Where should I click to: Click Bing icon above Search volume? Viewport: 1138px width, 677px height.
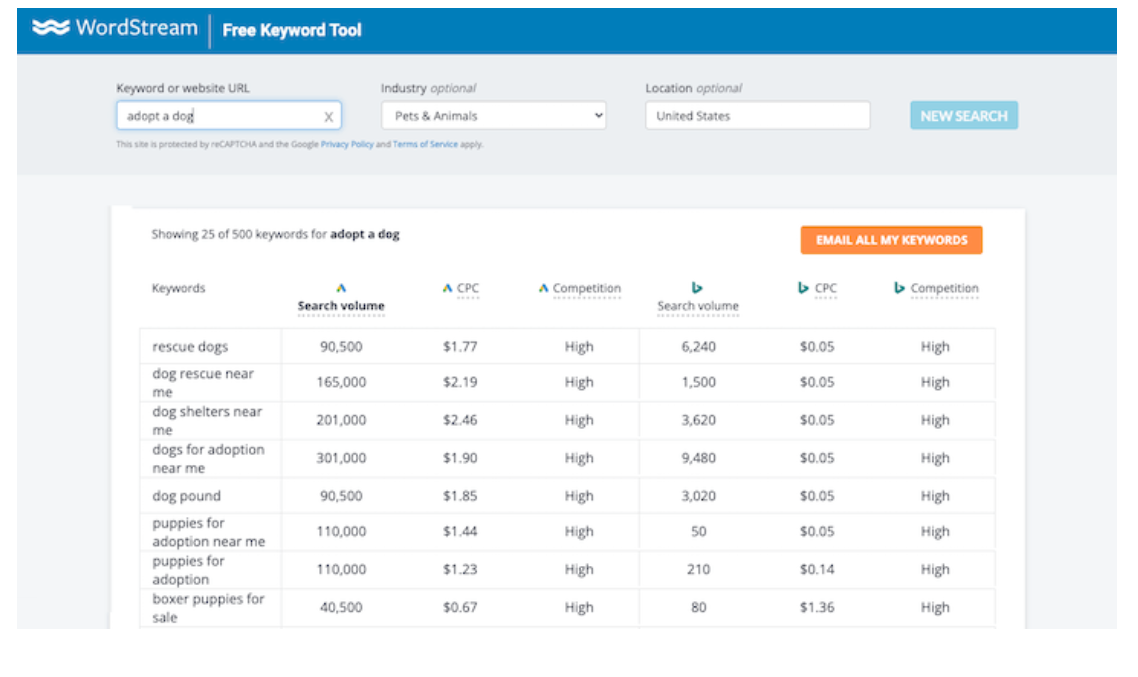(697, 288)
